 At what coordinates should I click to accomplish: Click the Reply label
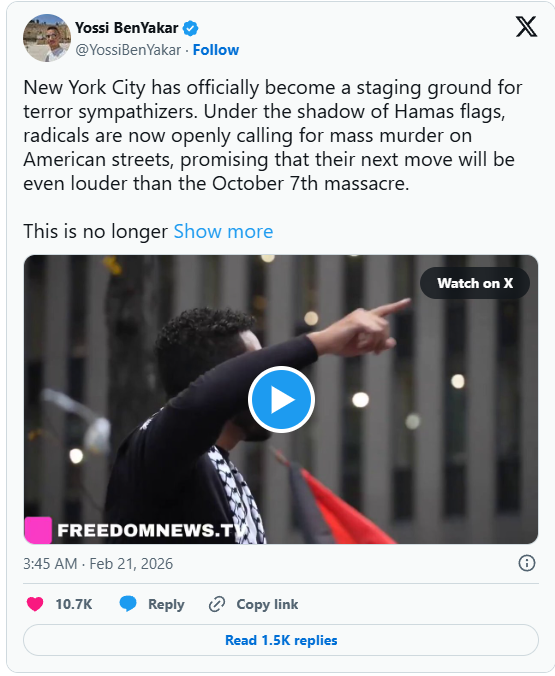(x=166, y=604)
